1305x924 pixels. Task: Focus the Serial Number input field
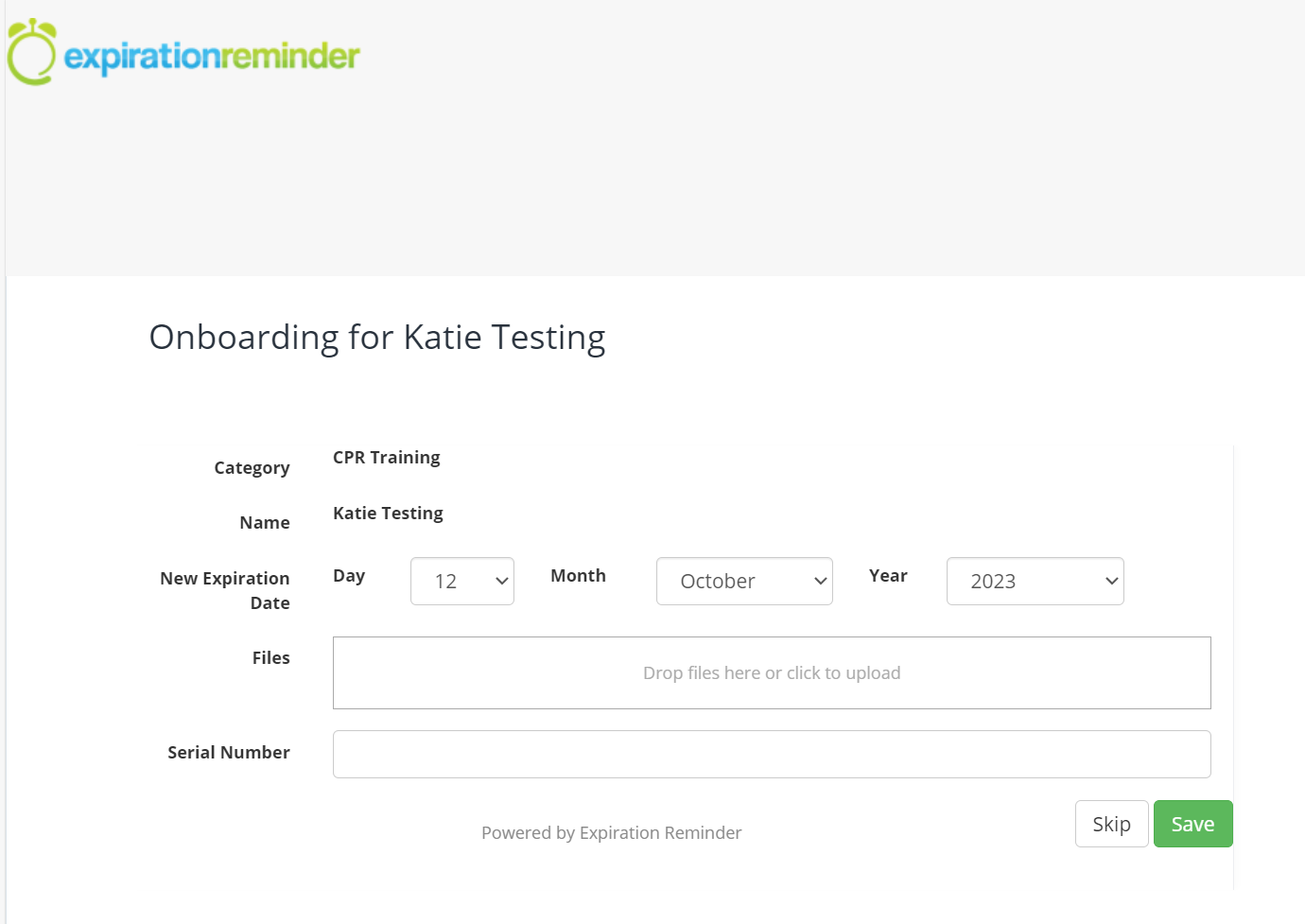coord(772,754)
